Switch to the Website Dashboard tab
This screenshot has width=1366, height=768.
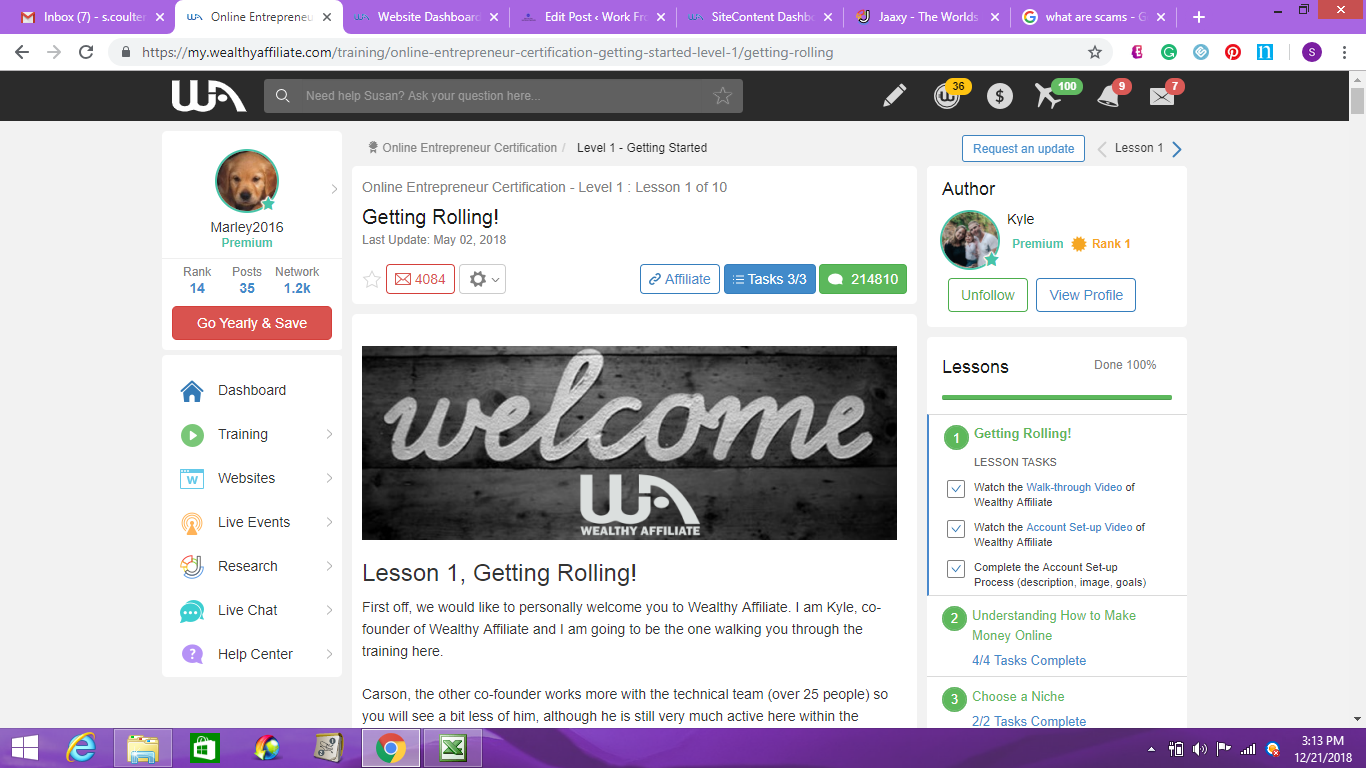point(424,17)
